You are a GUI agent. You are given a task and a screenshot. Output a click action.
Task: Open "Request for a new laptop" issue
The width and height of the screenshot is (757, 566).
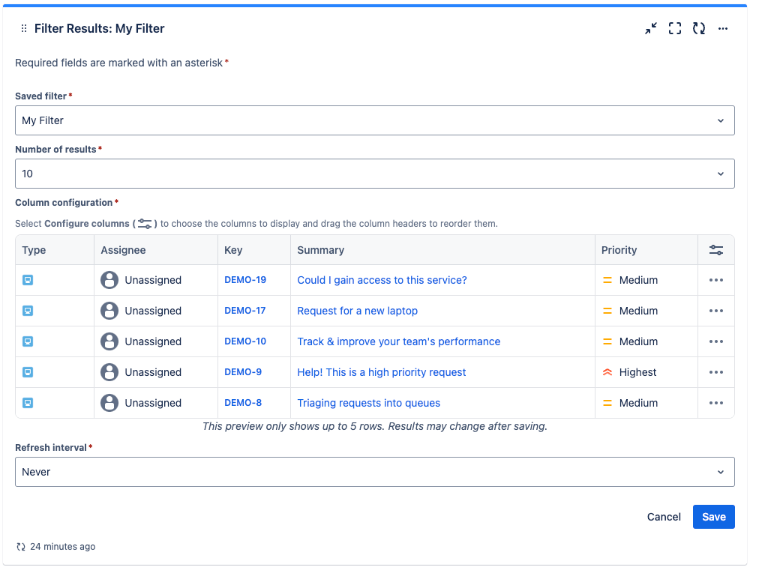pyautogui.click(x=357, y=311)
